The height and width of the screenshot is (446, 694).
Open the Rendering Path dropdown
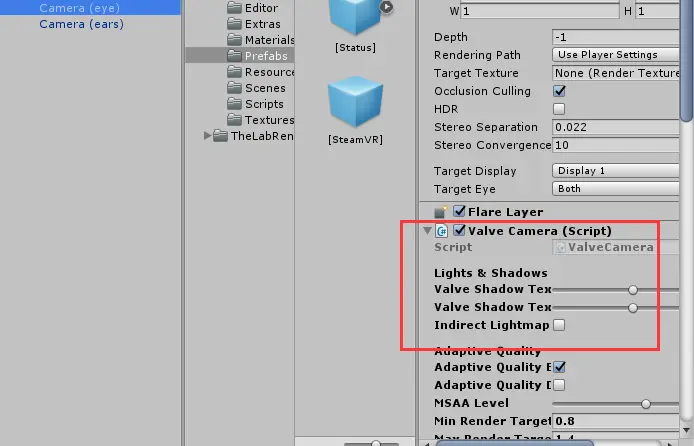point(616,54)
